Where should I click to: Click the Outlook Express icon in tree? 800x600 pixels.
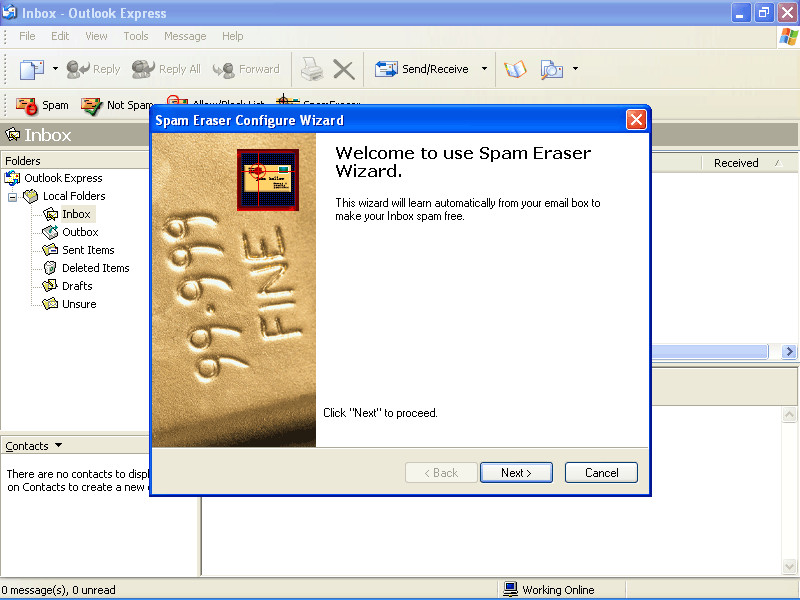pos(12,178)
